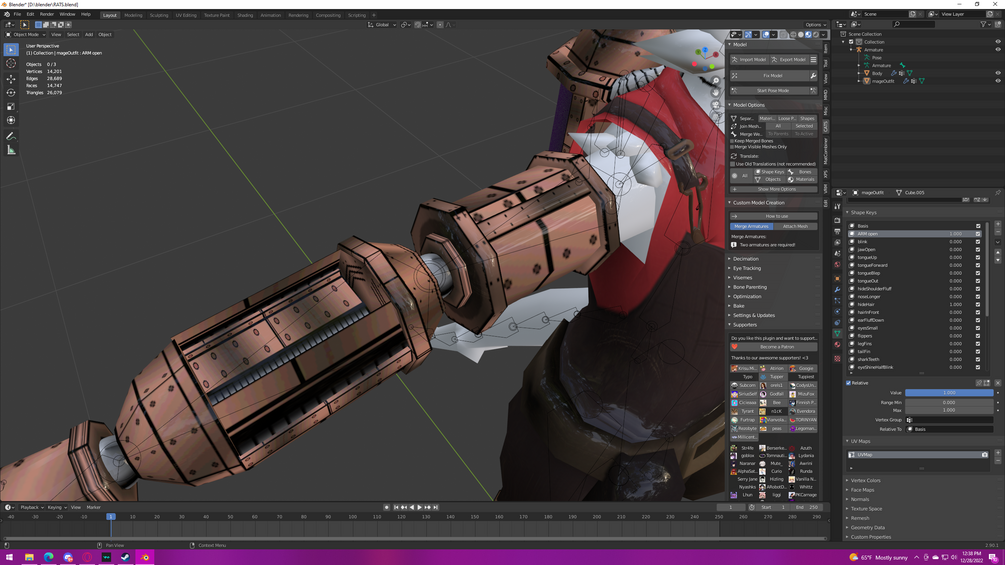Click the How to use button

tap(773, 217)
